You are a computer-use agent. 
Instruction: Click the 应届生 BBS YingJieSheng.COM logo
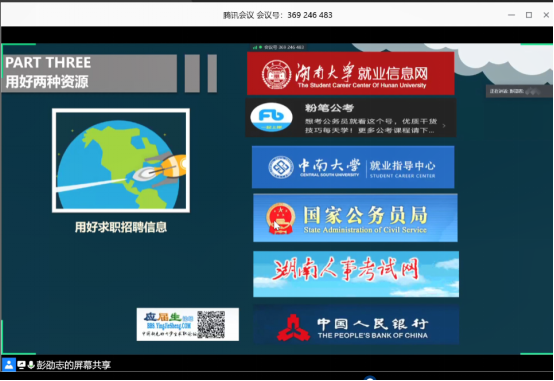tap(167, 324)
